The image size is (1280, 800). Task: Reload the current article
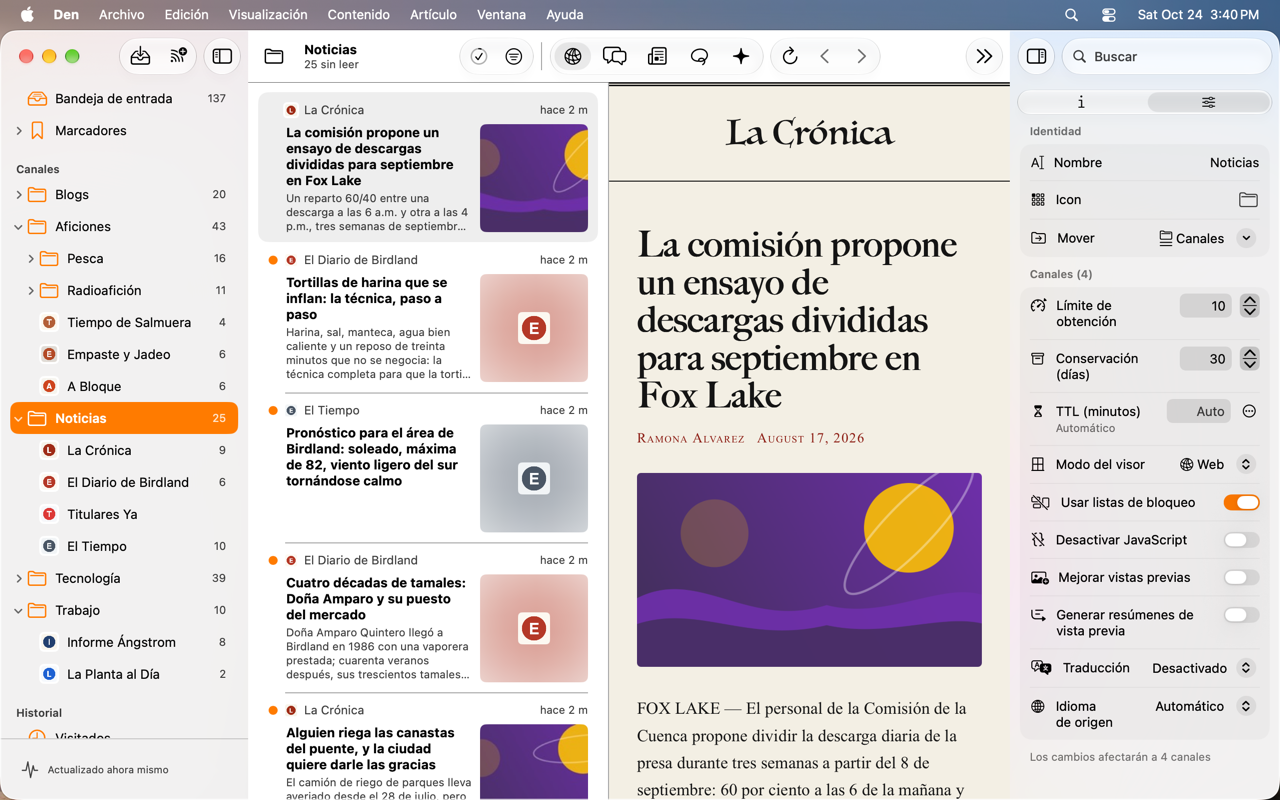pos(790,57)
